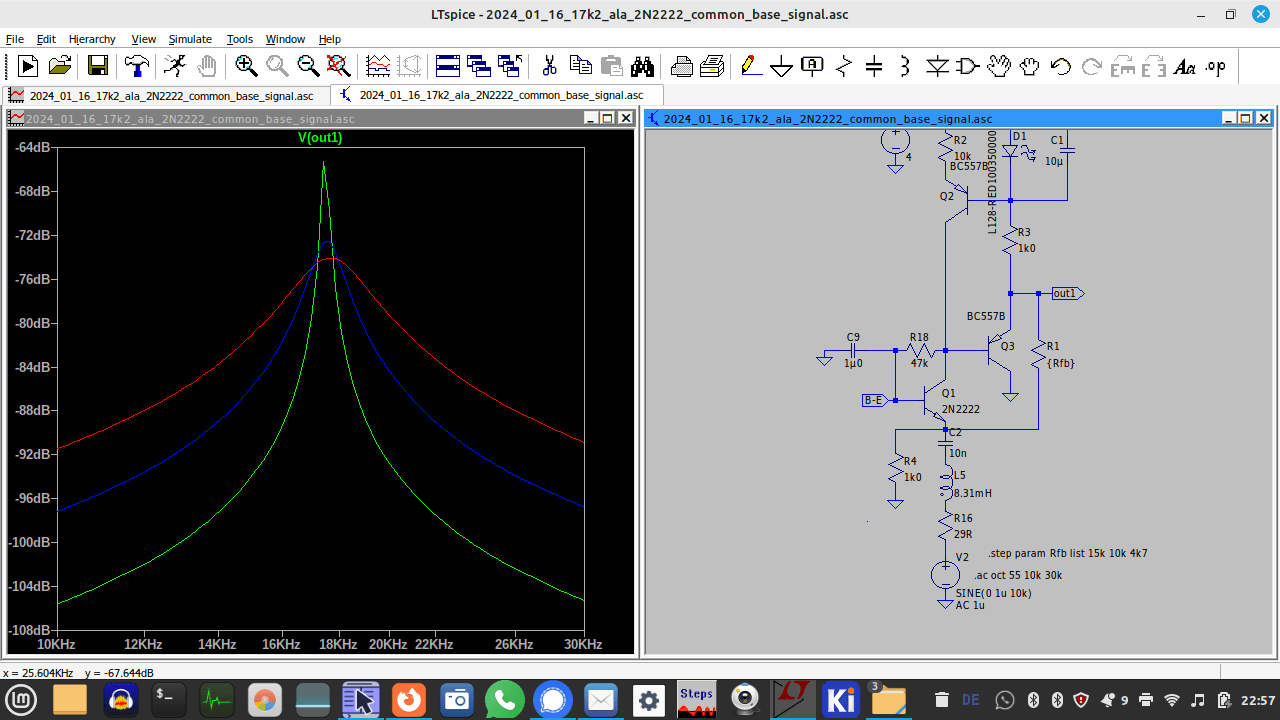Image resolution: width=1280 pixels, height=720 pixels.
Task: Click the .ac oct 55 10k 30k directive
Action: click(x=1018, y=575)
